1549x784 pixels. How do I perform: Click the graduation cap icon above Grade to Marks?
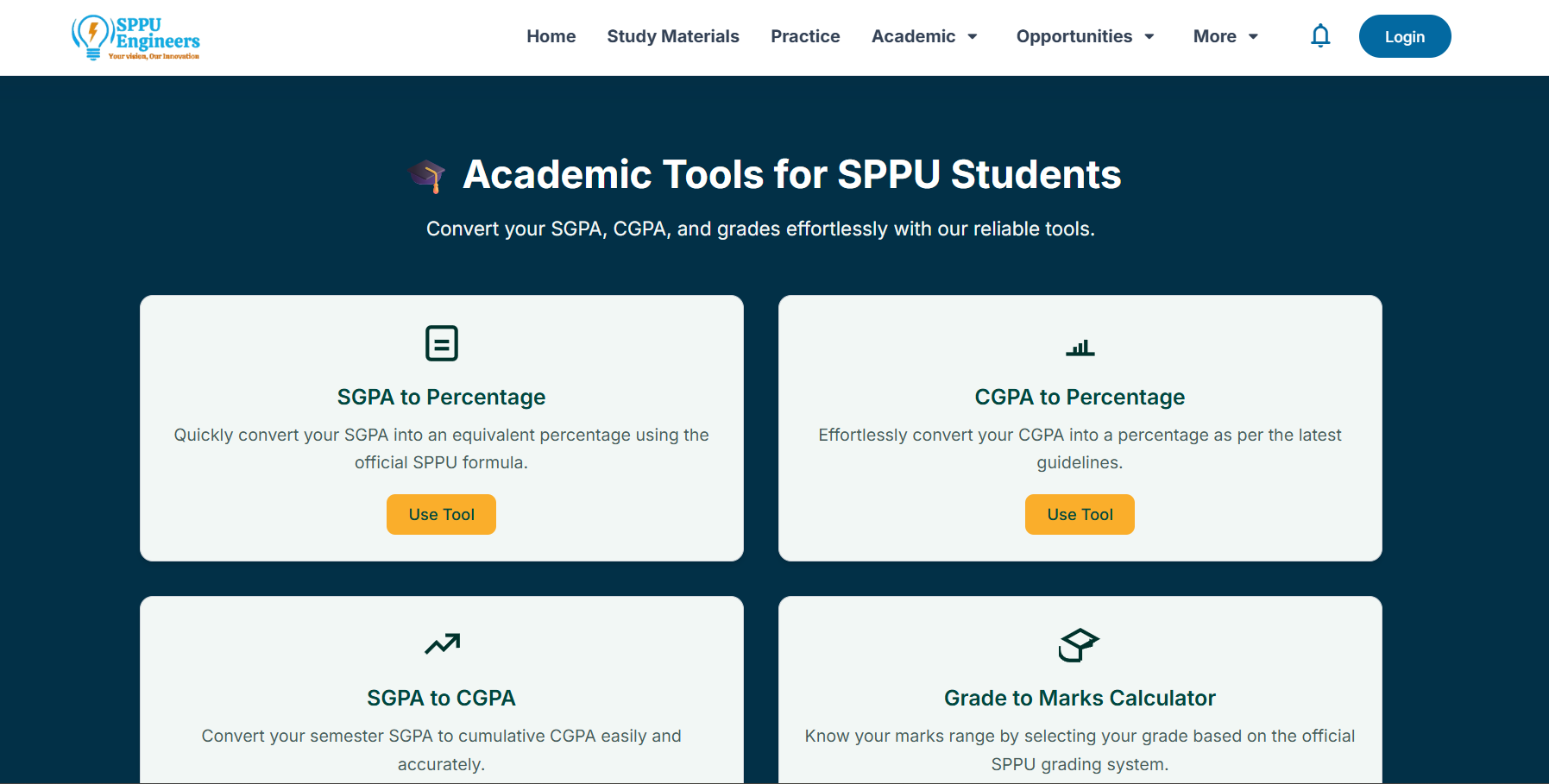pyautogui.click(x=1080, y=645)
